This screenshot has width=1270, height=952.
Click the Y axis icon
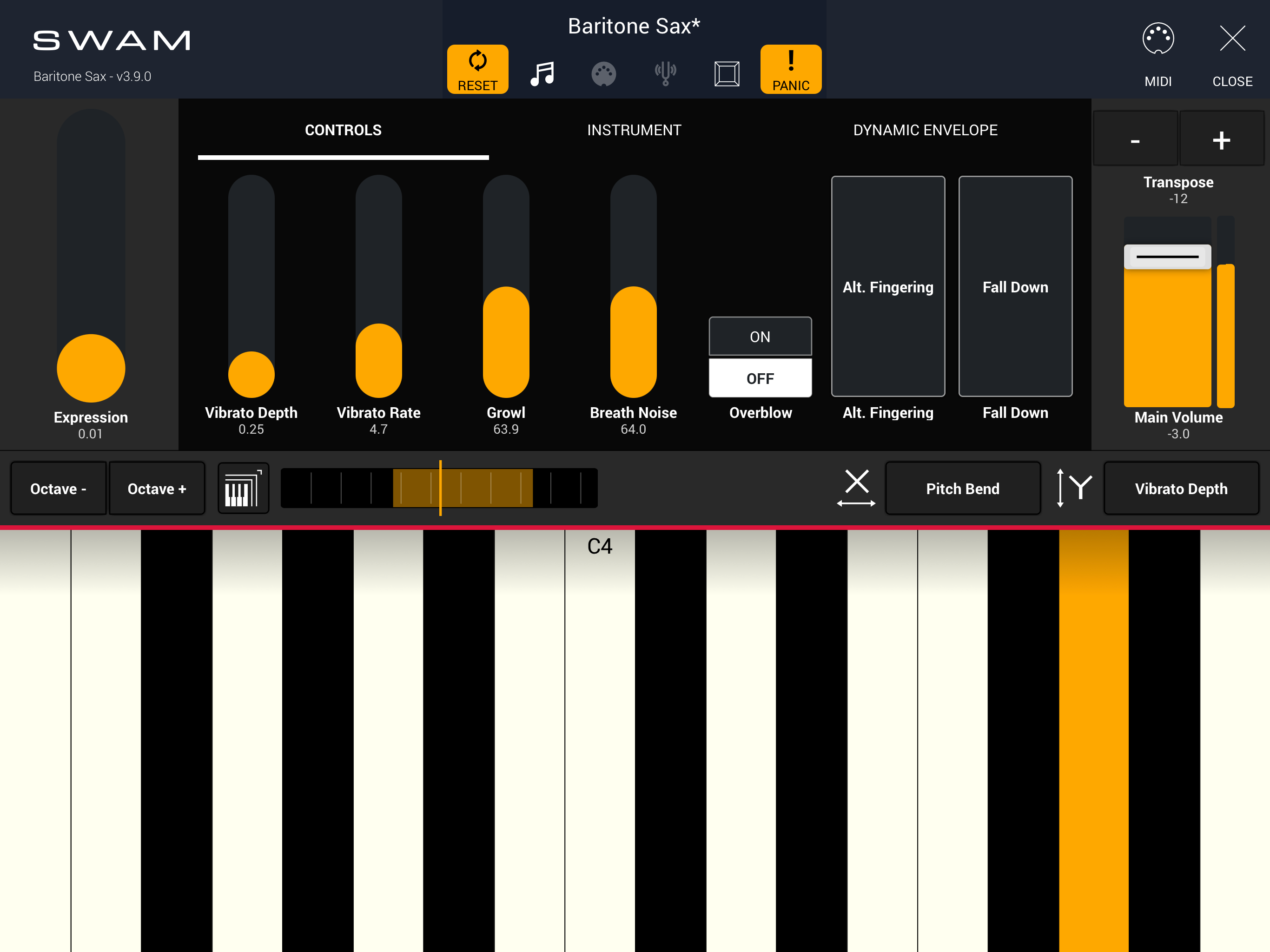1074,488
